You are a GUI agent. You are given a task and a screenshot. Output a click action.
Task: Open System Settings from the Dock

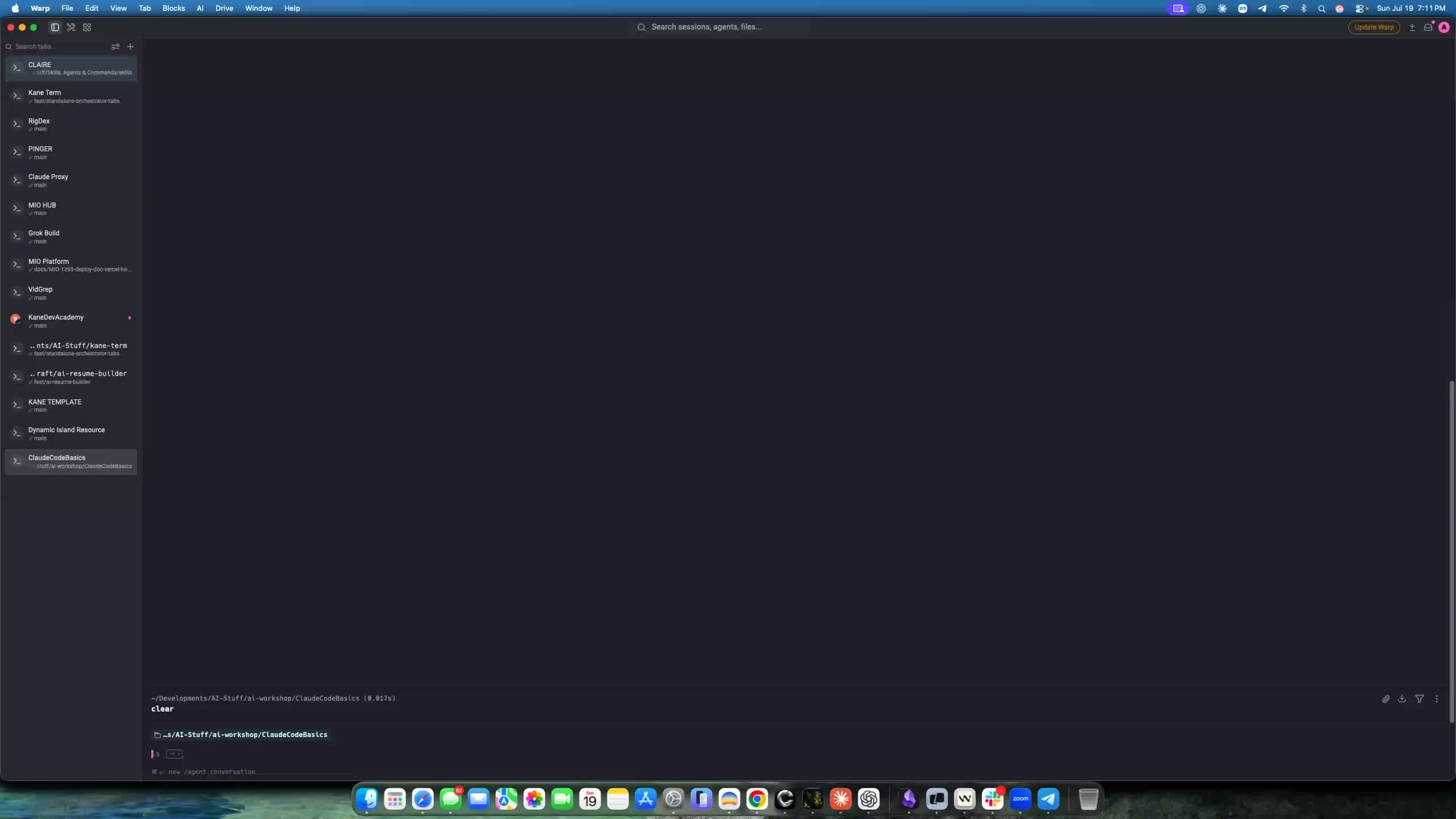click(x=673, y=799)
